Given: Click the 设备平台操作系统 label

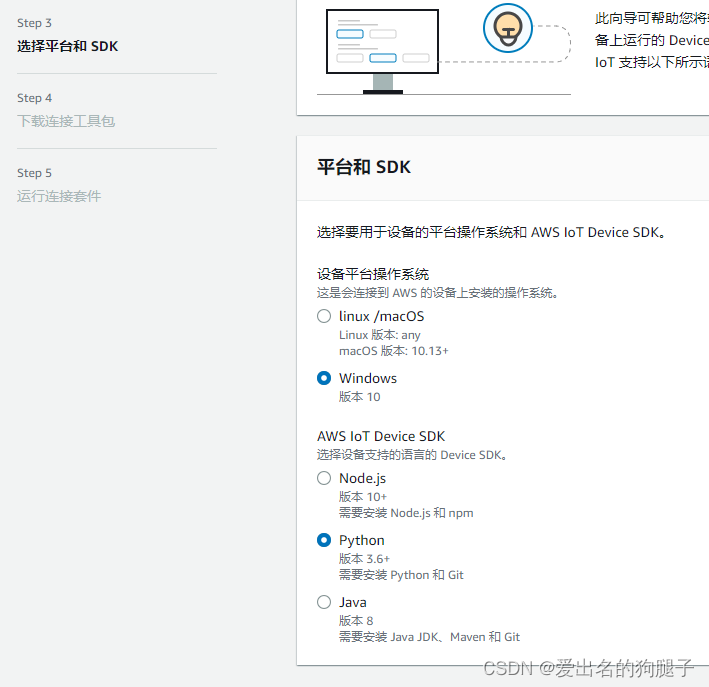Looking at the screenshot, I should point(373,274).
